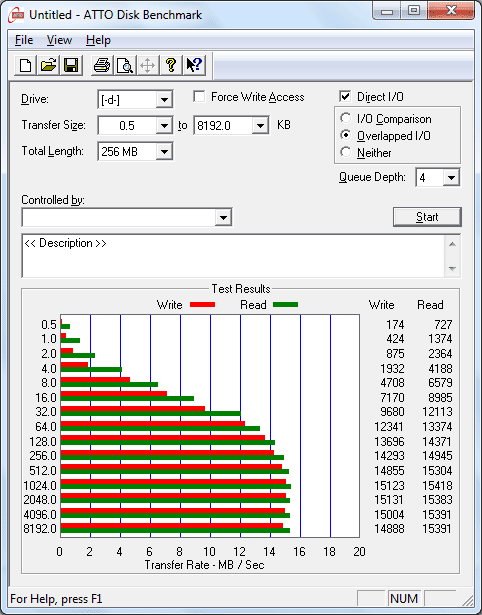This screenshot has height=615, width=482.
Task: Select the I/O Comparison radio button
Action: pos(346,118)
